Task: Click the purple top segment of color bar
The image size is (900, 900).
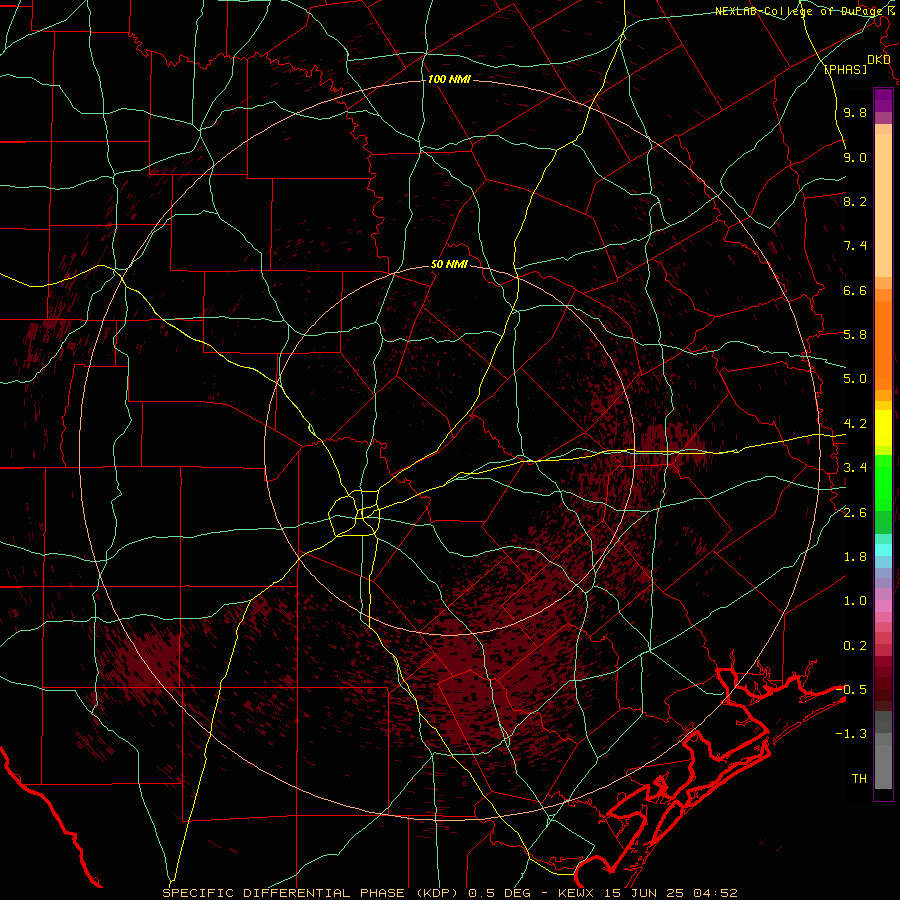Action: click(883, 100)
